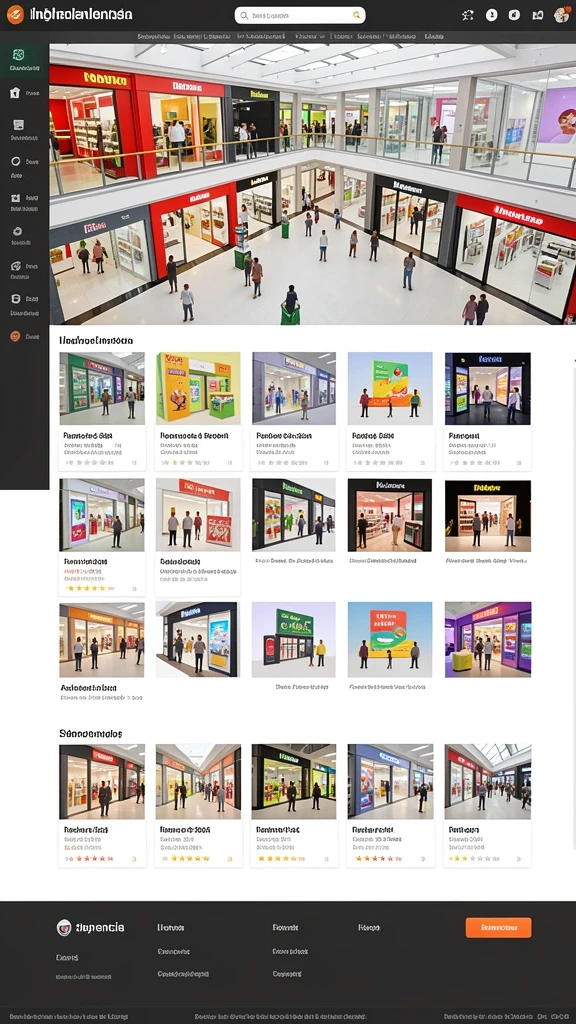Click the orange button in footer
The width and height of the screenshot is (576, 1024).
point(498,927)
